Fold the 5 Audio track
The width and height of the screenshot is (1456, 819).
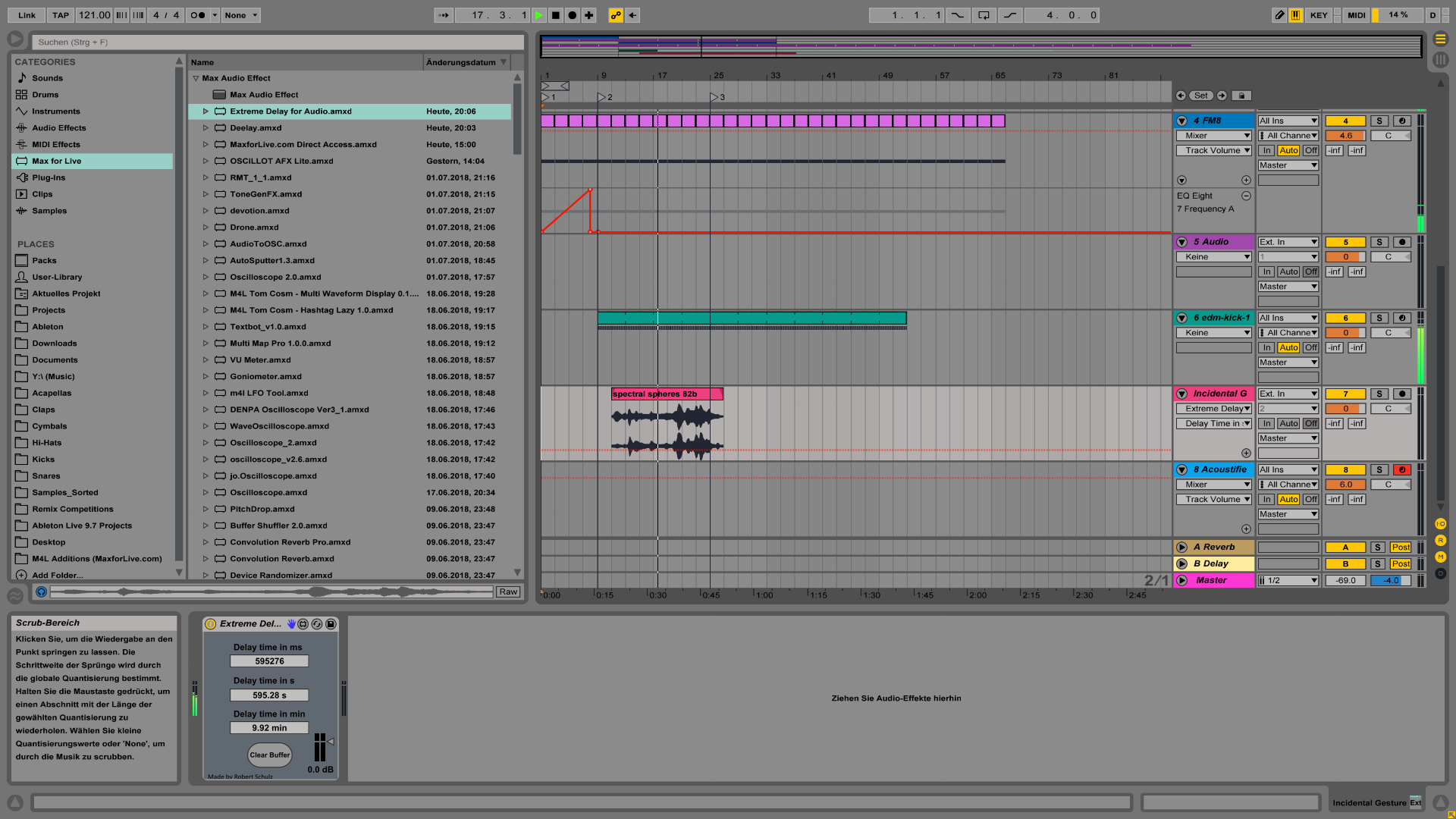tap(1181, 243)
